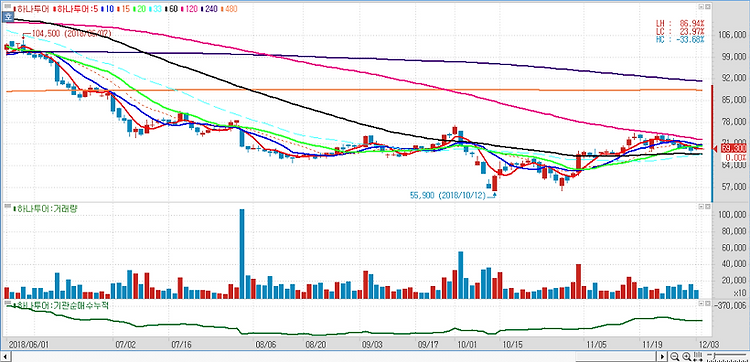
Task: Click the 99,000 price axis label
Action: pos(735,57)
